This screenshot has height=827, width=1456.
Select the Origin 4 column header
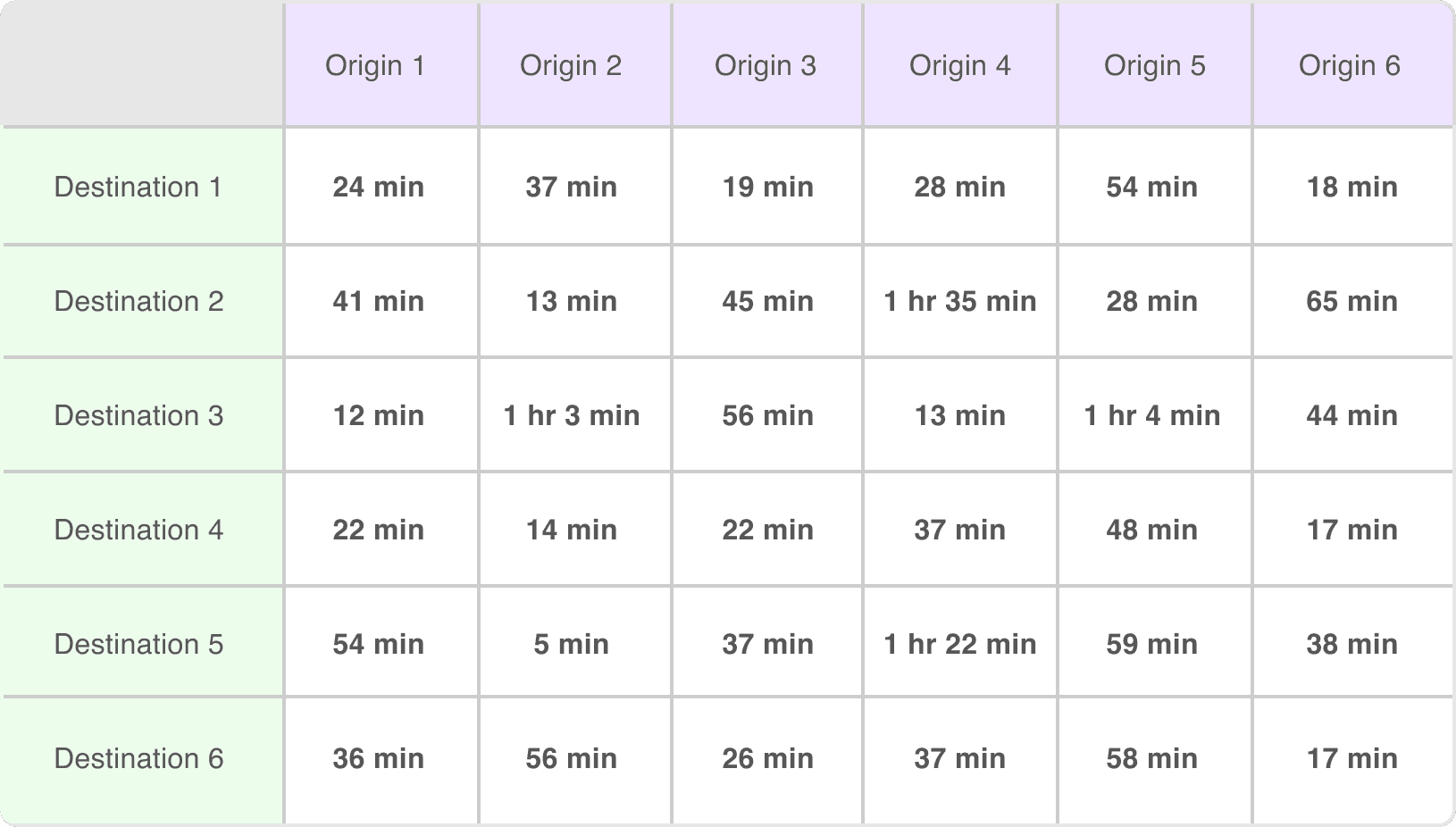[x=960, y=65]
